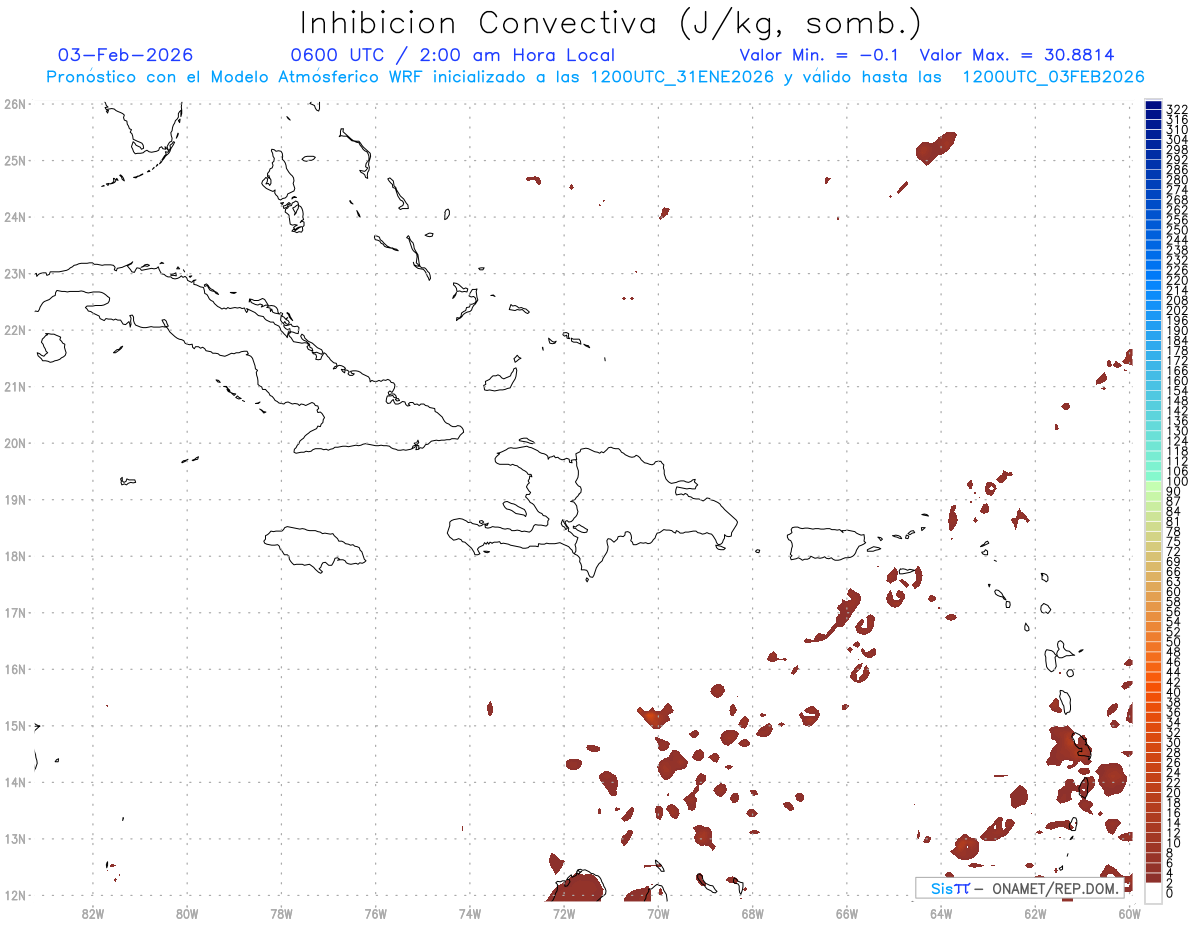Click the "50" color scale label
Viewport: 1200px width, 927px height.
[x=1173, y=642]
